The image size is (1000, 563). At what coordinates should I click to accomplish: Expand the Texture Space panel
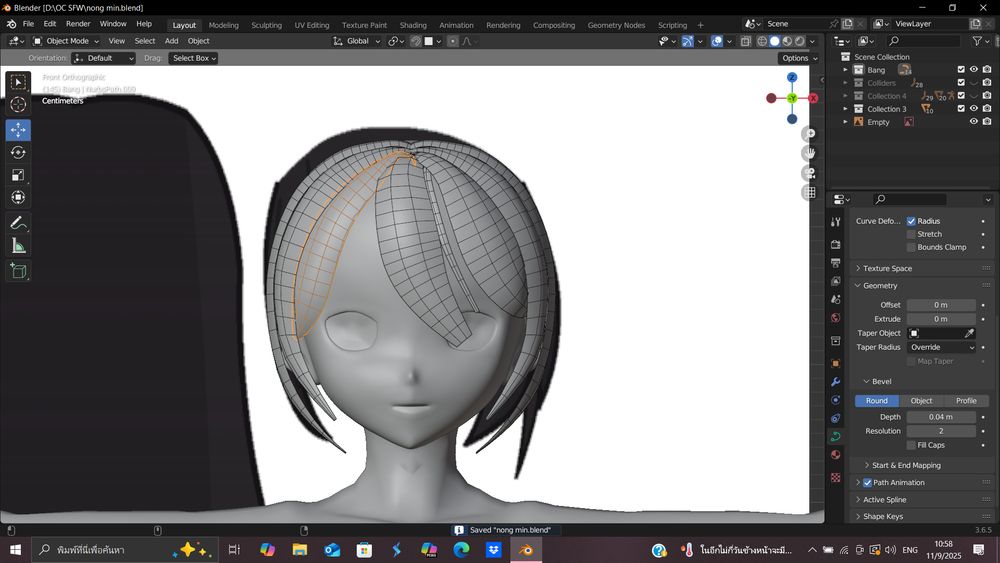887,268
